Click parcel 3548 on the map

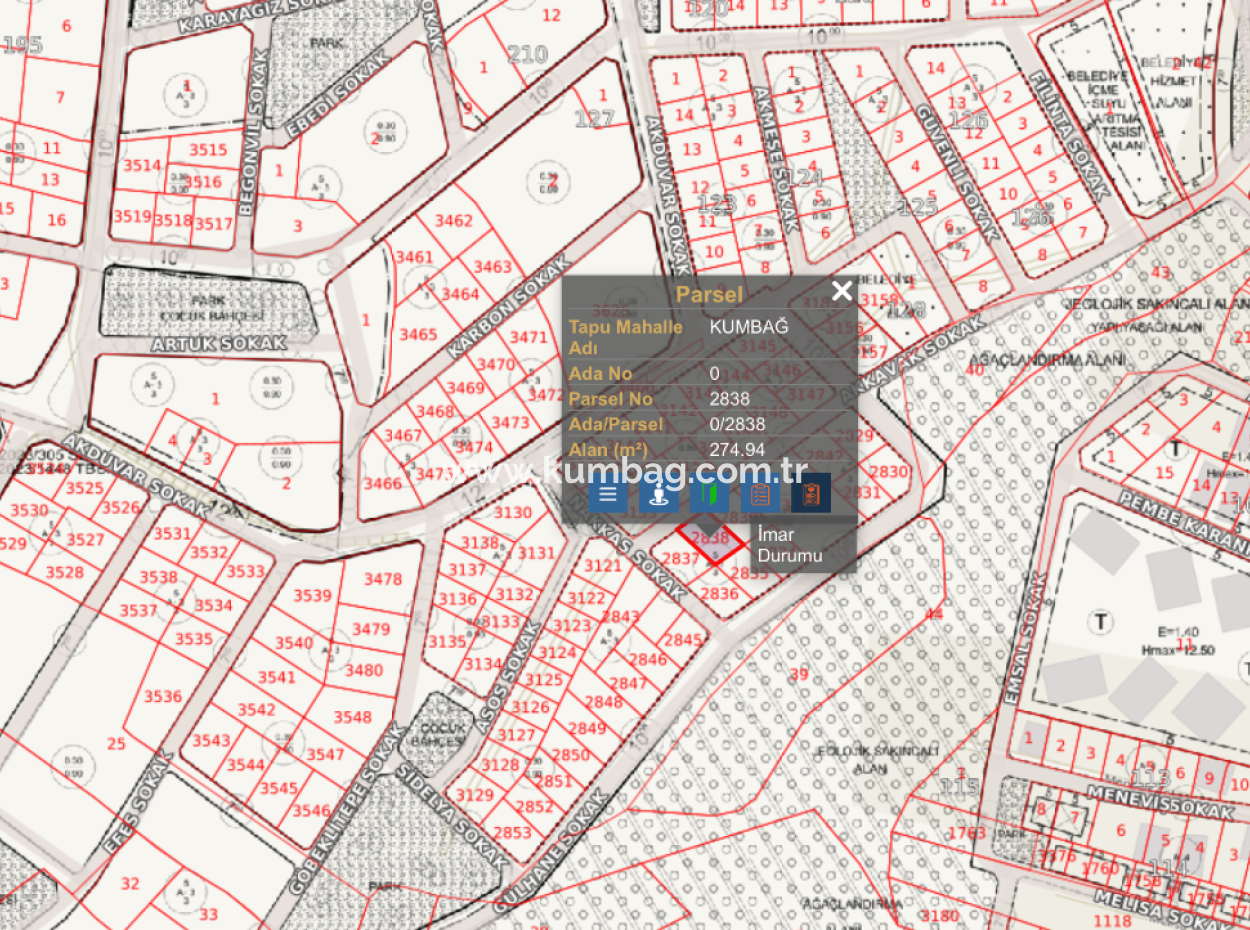[353, 717]
